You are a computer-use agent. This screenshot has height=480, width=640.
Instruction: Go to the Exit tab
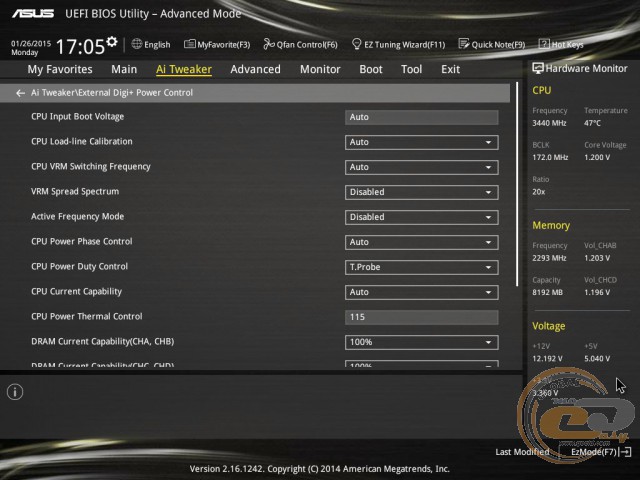pos(450,69)
